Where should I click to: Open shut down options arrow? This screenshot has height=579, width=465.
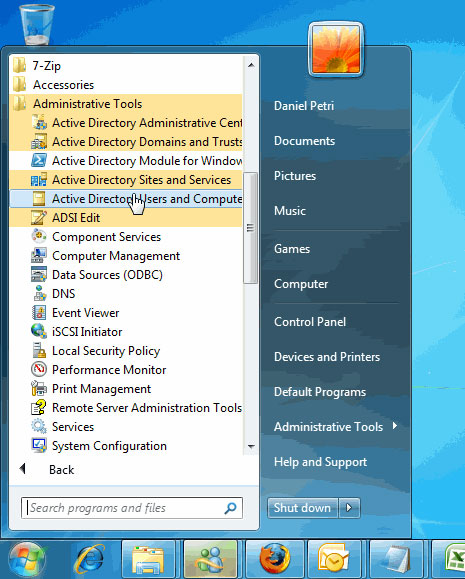pyautogui.click(x=349, y=508)
